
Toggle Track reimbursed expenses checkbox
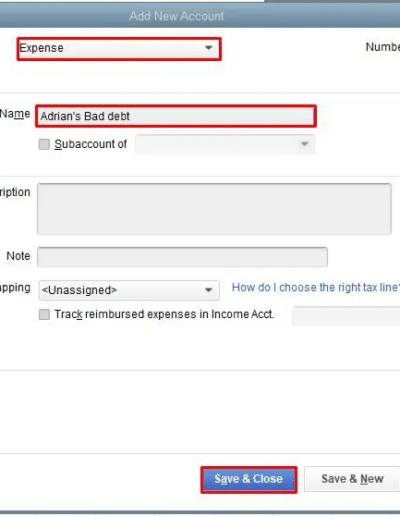44,314
